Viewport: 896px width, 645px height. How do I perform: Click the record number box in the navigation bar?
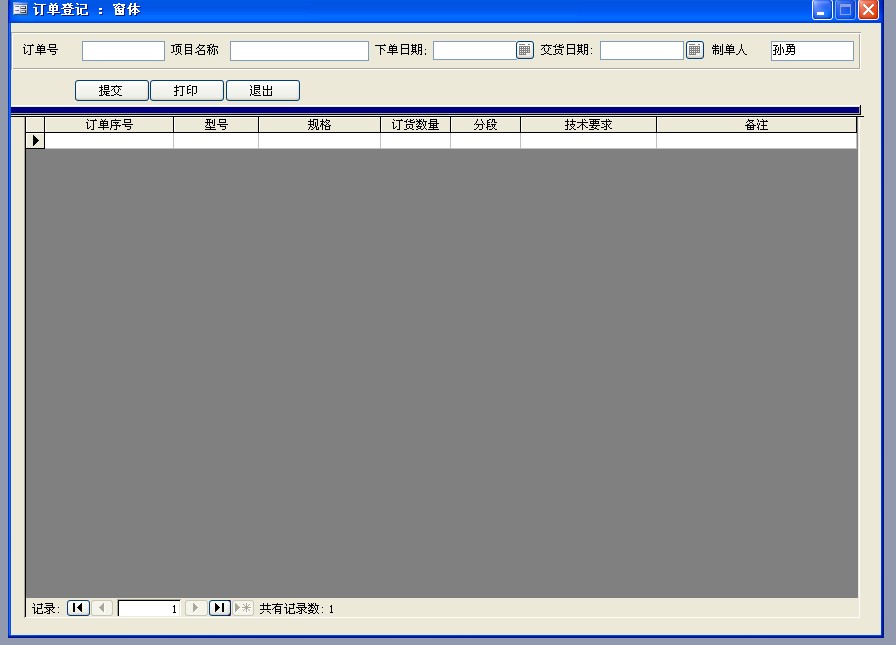pyautogui.click(x=149, y=608)
